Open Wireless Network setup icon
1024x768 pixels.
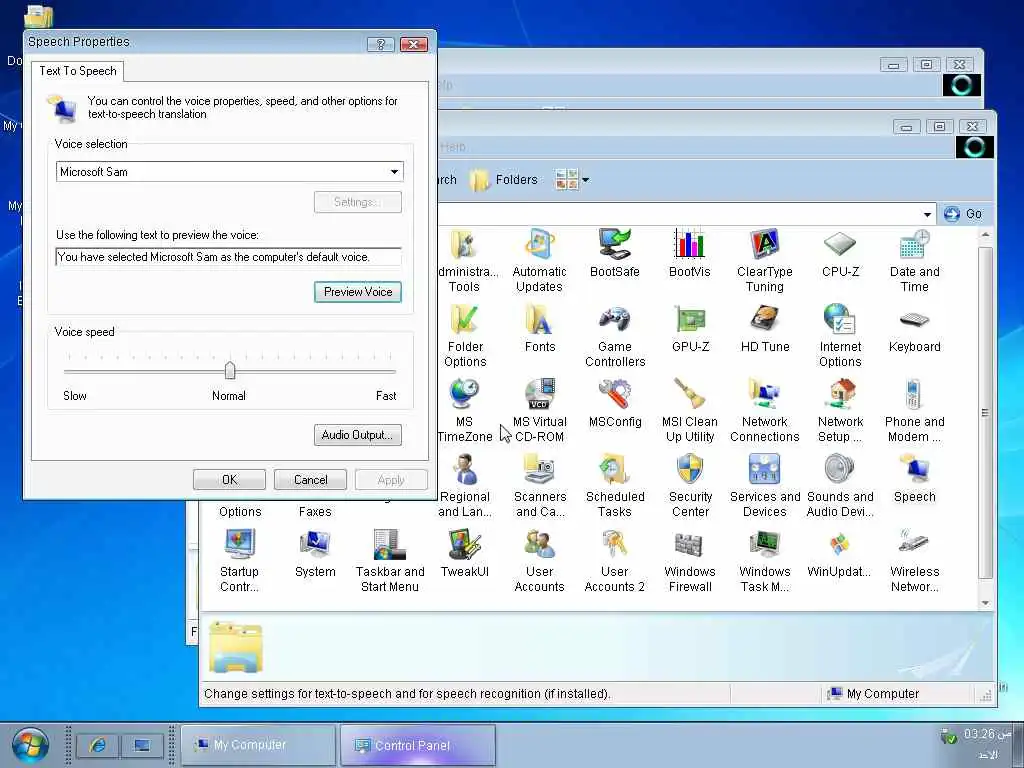click(914, 561)
